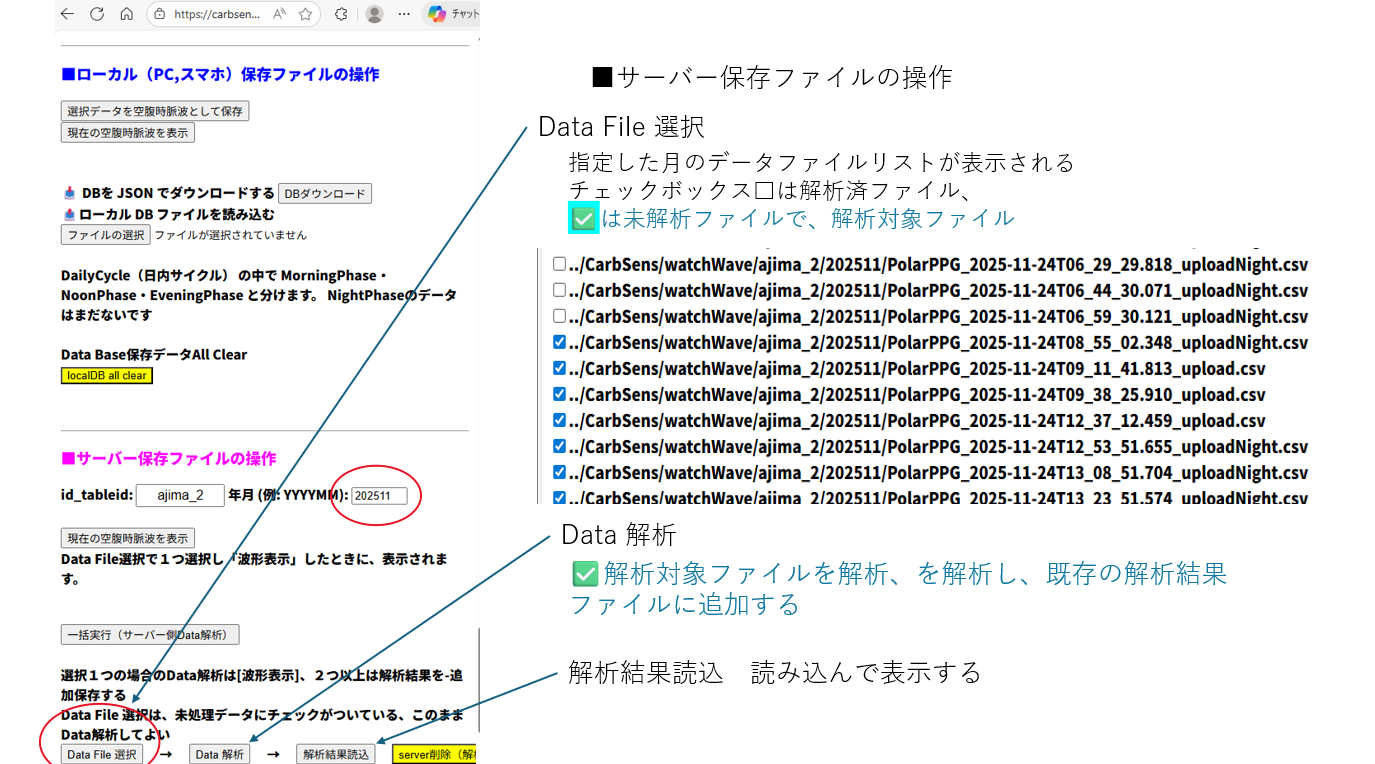1375x764 pixels.
Task: Open the user profile avatar
Action: [x=374, y=14]
